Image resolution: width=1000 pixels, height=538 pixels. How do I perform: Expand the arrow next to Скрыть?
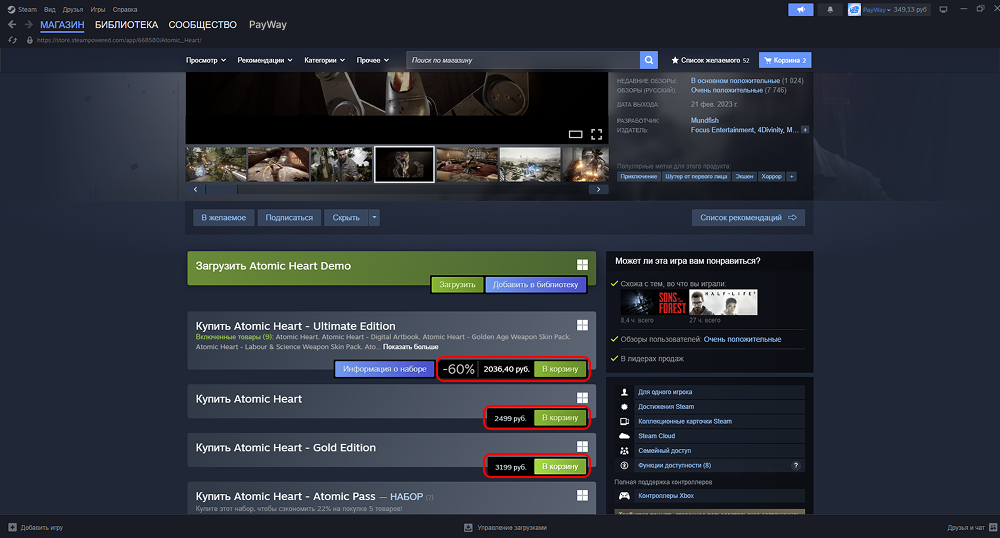coord(374,217)
